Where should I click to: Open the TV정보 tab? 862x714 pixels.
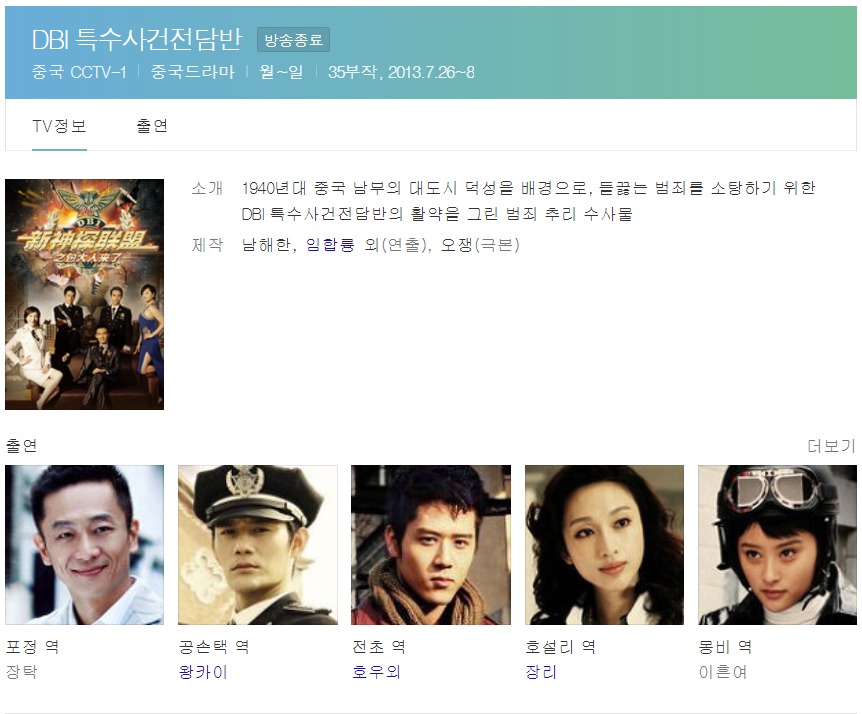point(59,126)
